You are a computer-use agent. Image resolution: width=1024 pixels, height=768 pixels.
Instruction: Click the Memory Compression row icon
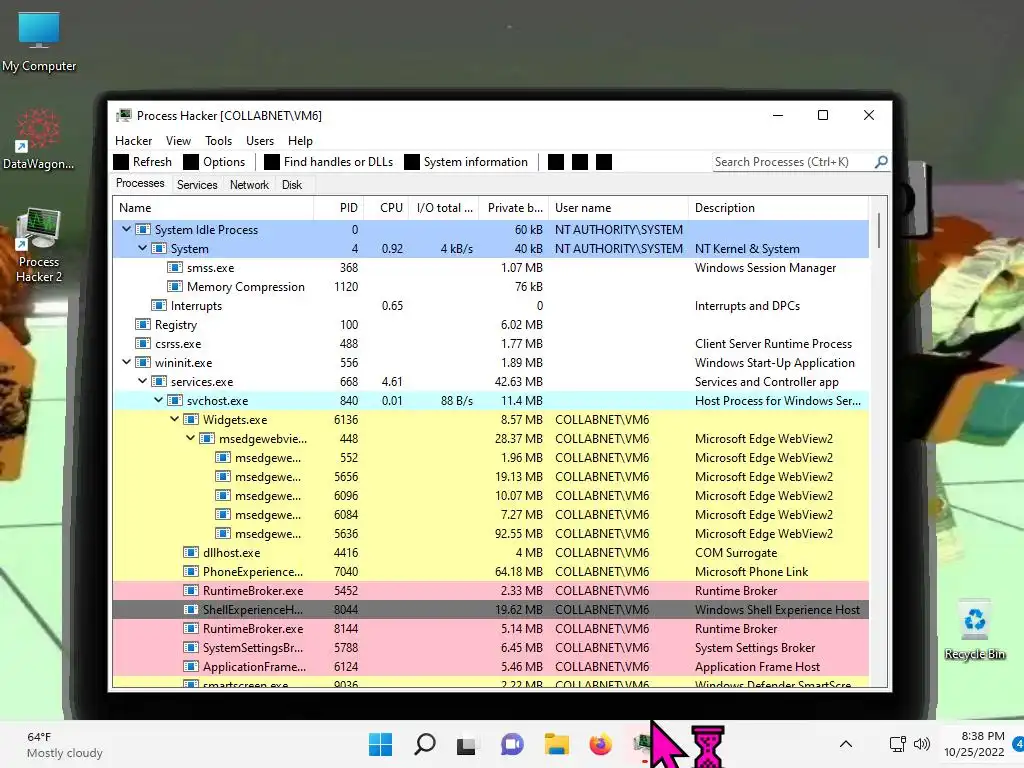pos(174,287)
